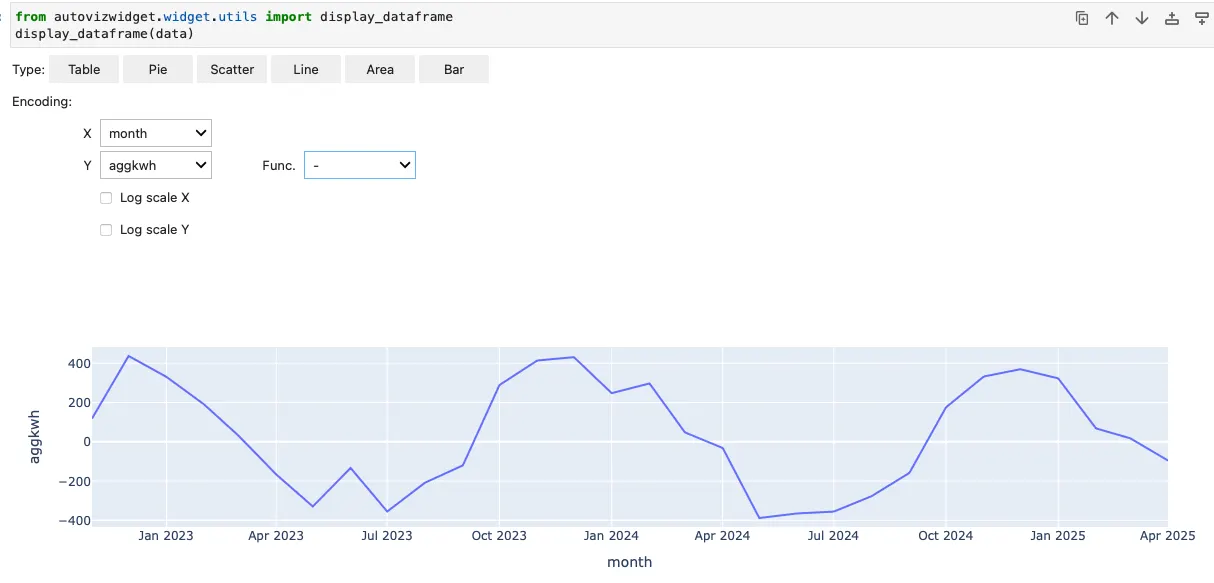This screenshot has width=1214, height=583.
Task: Open the Func aggregation dropdown
Action: tap(359, 164)
